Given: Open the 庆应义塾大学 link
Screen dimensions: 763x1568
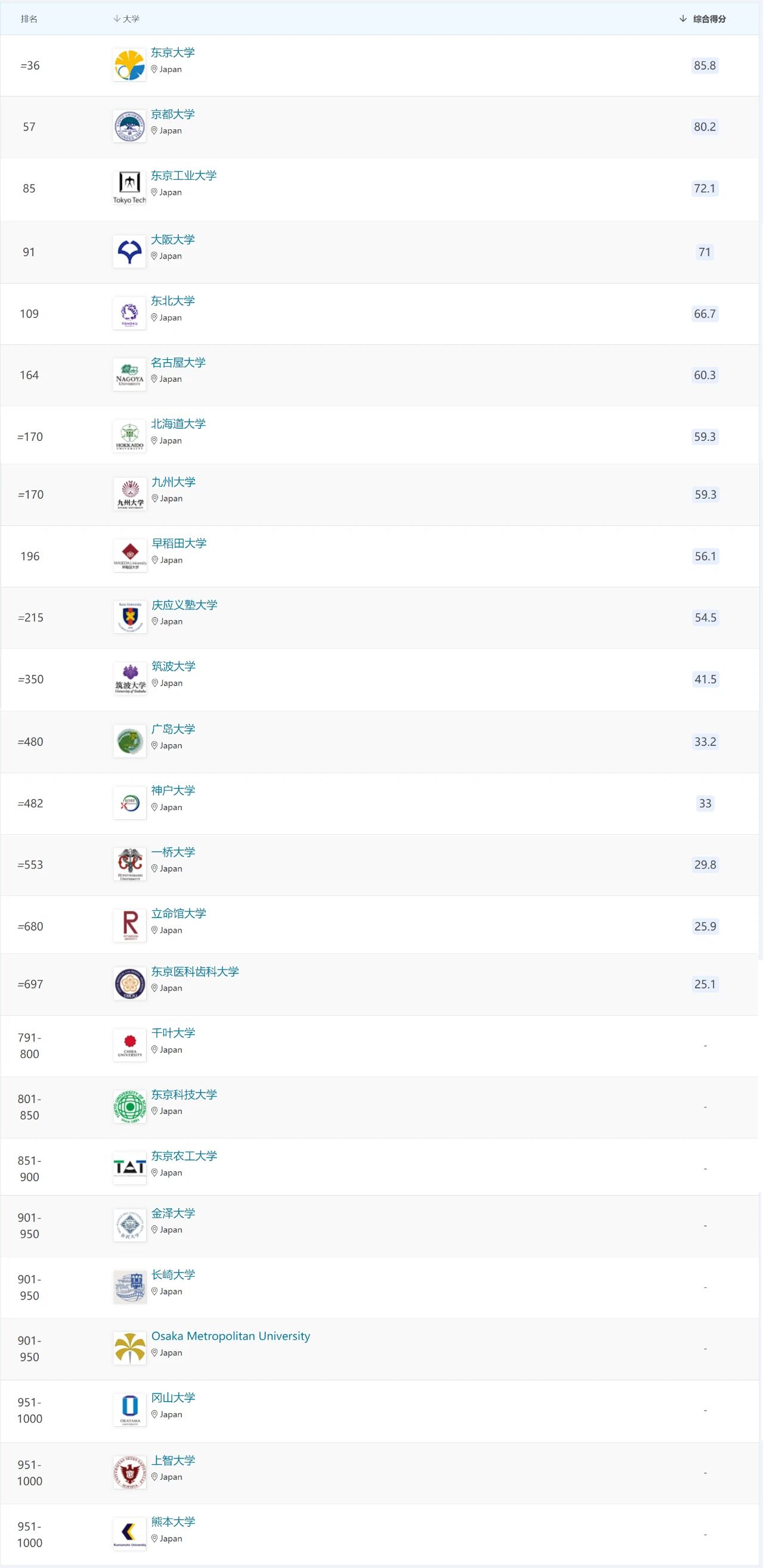Looking at the screenshot, I should point(185,605).
